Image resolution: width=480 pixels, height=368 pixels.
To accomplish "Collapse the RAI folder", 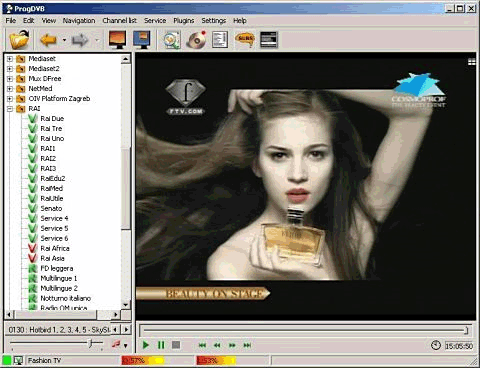I will point(10,109).
